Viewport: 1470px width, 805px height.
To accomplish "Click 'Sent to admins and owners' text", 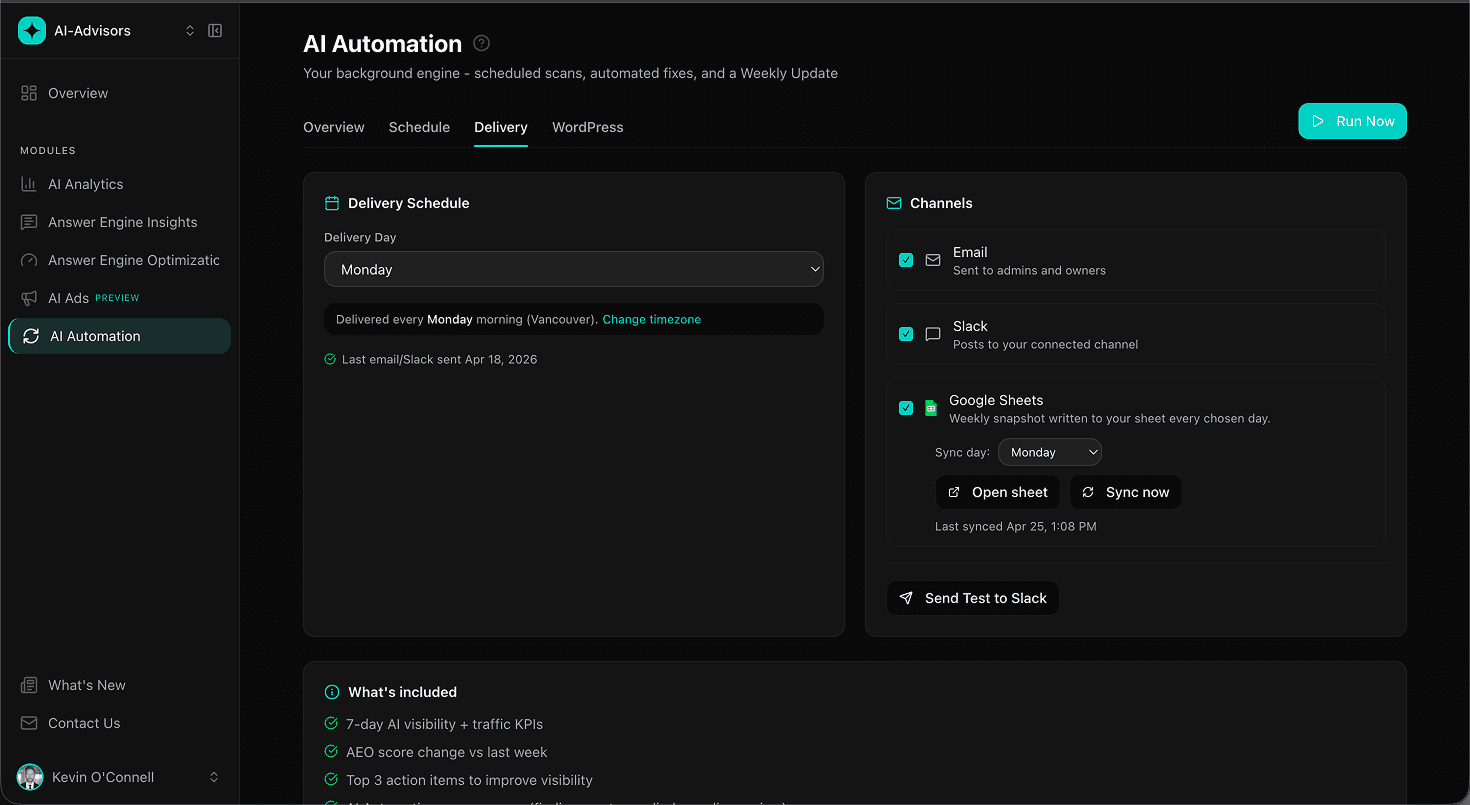I will click(1029, 271).
